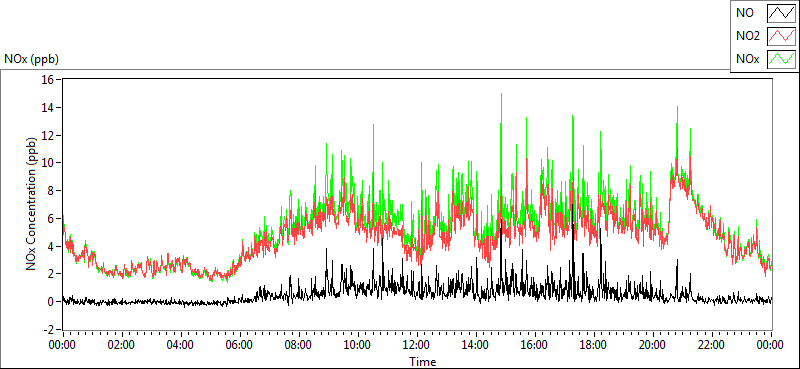The width and height of the screenshot is (800, 369).
Task: Click the 2 Y-axis scale marker
Action: pyautogui.click(x=52, y=274)
